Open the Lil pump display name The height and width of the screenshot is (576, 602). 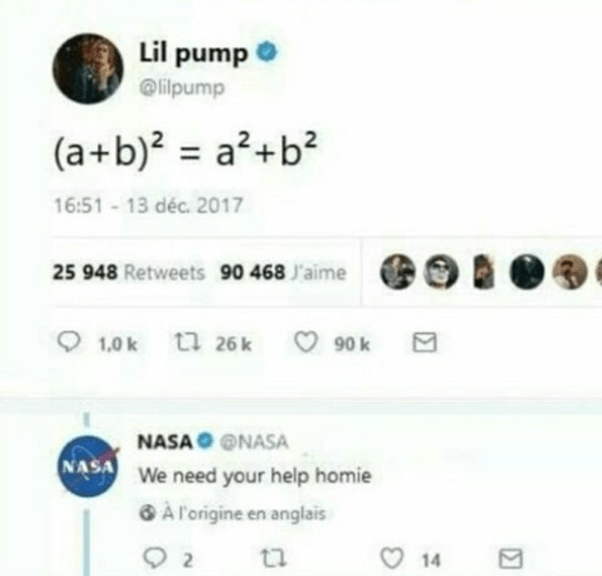(193, 53)
